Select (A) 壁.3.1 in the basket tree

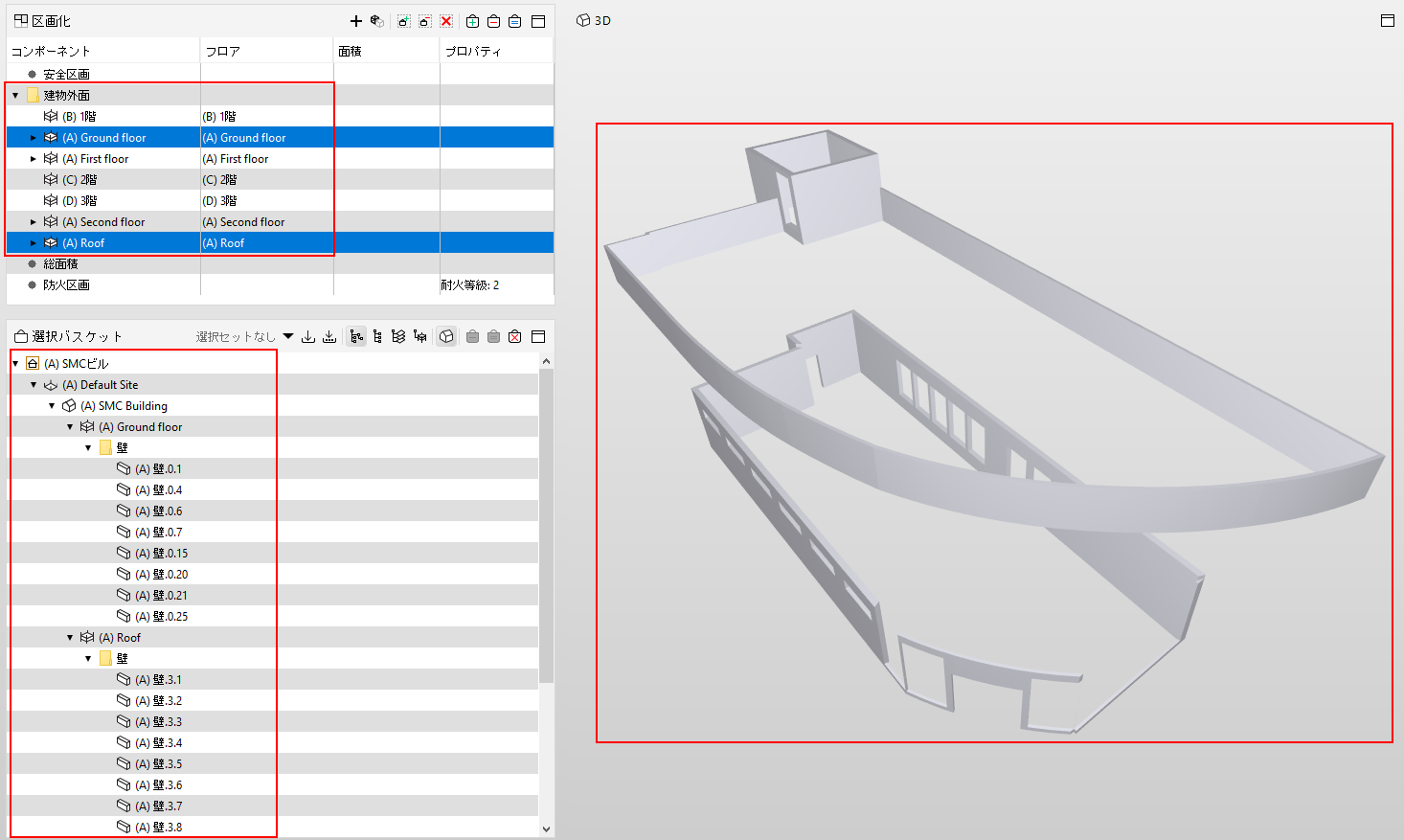[273, 680]
